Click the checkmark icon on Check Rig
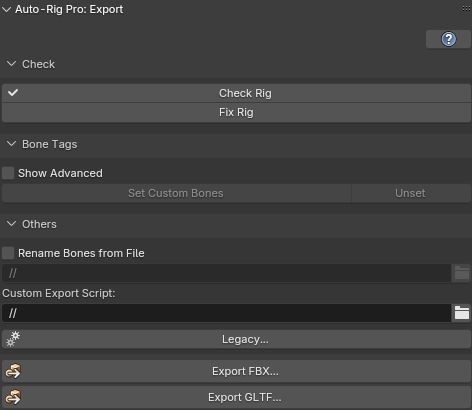 click(13, 93)
